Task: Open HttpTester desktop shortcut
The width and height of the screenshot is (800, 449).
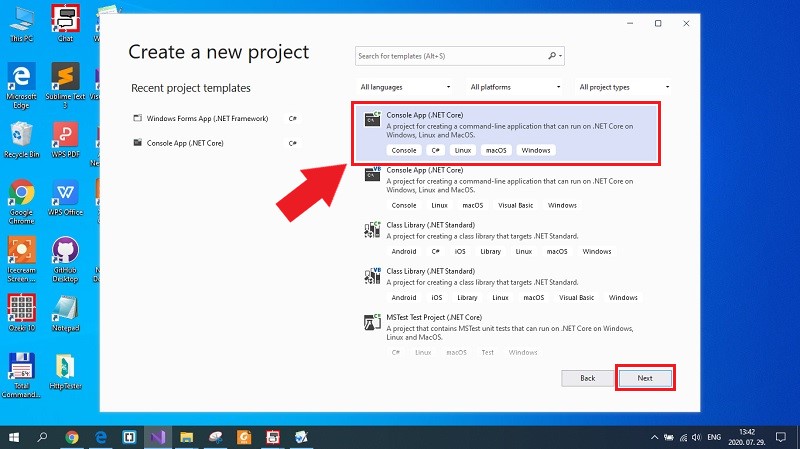Action: 65,372
